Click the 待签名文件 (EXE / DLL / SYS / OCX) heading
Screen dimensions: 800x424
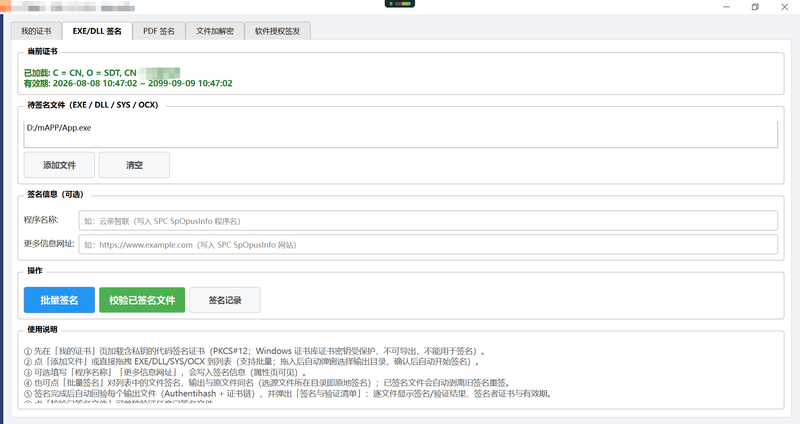point(93,105)
